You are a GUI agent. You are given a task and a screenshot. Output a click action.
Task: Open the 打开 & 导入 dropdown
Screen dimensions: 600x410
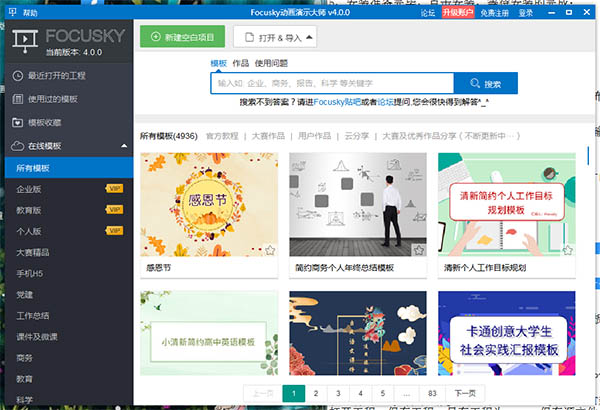pyautogui.click(x=274, y=37)
